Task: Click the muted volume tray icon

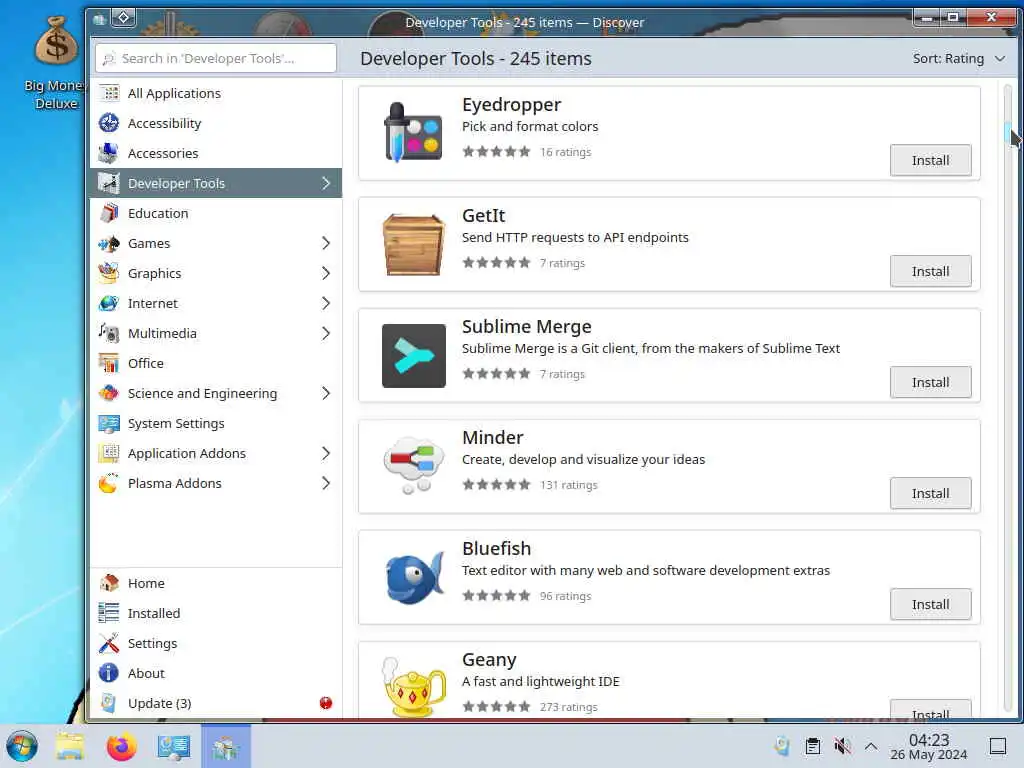Action: pyautogui.click(x=842, y=746)
